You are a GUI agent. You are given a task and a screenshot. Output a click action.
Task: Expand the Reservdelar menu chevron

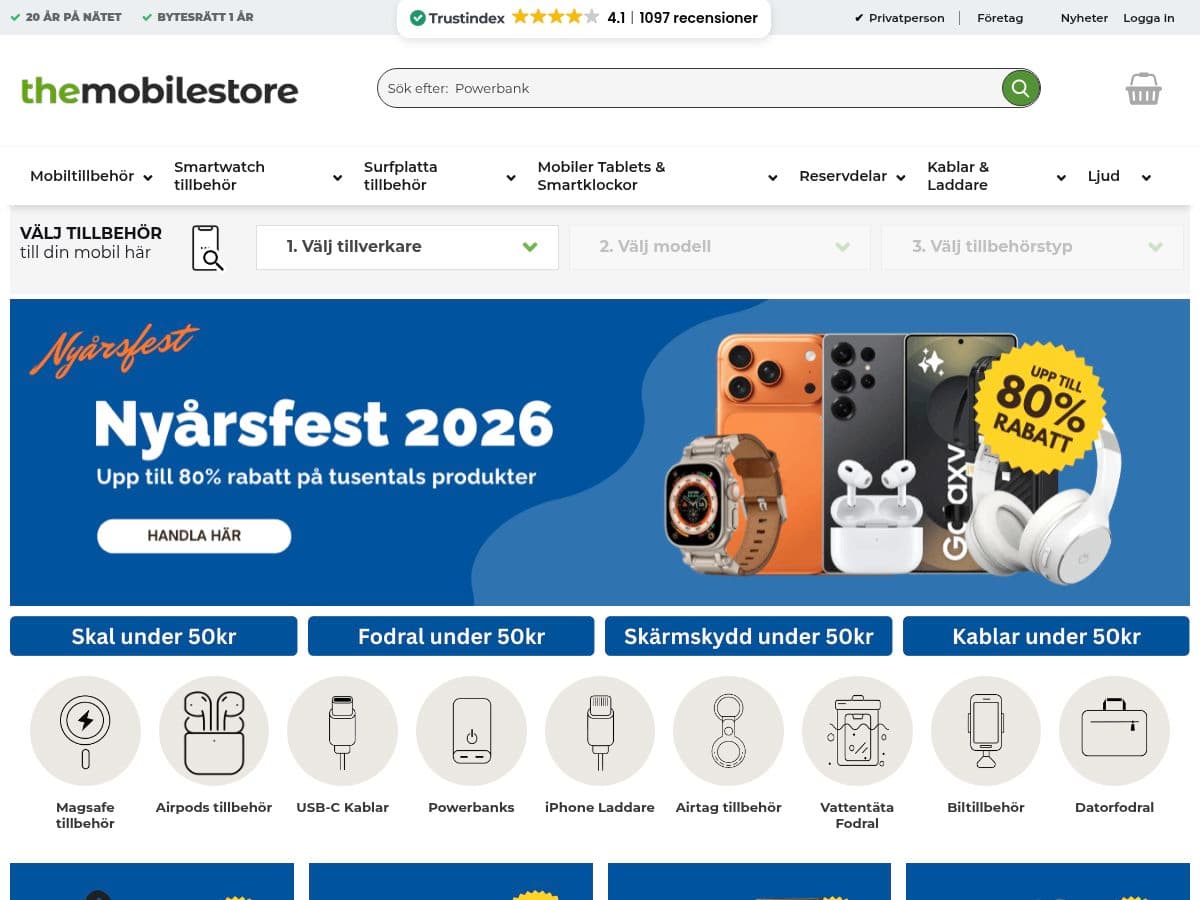900,177
